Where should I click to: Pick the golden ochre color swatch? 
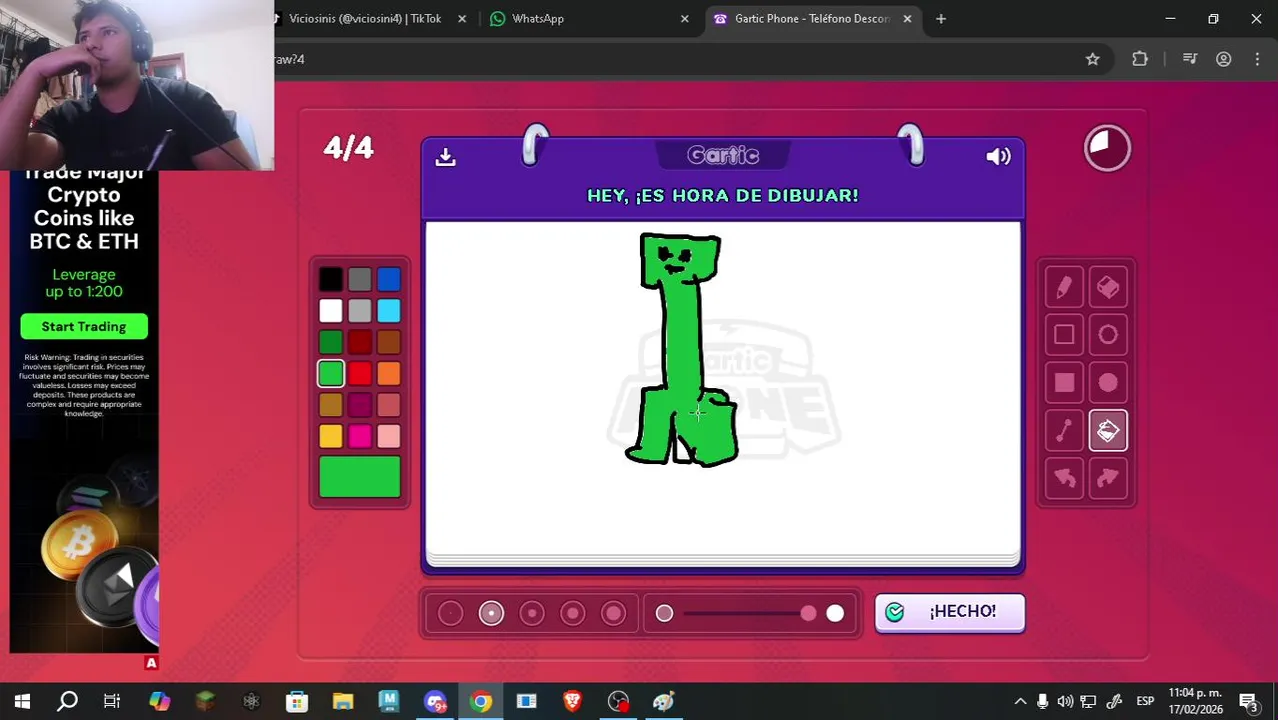click(x=331, y=404)
